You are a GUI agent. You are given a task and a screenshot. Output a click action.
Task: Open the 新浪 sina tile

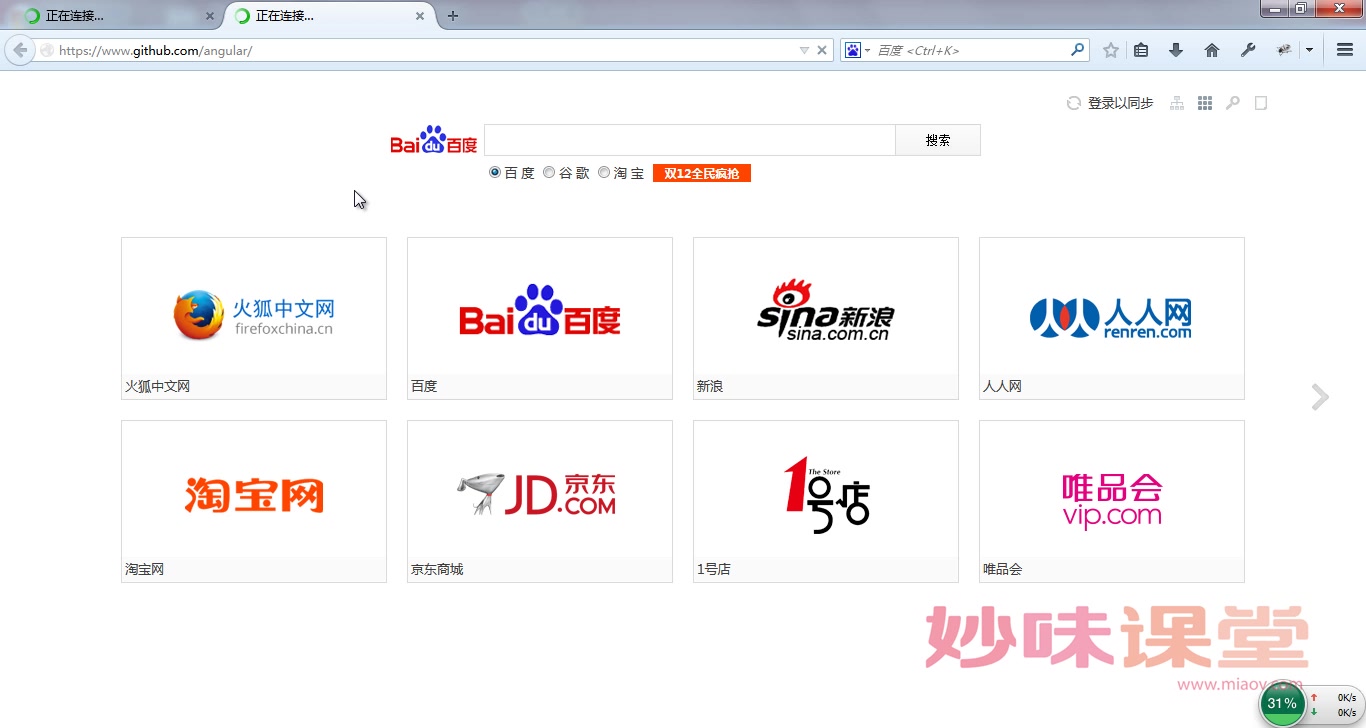click(826, 318)
